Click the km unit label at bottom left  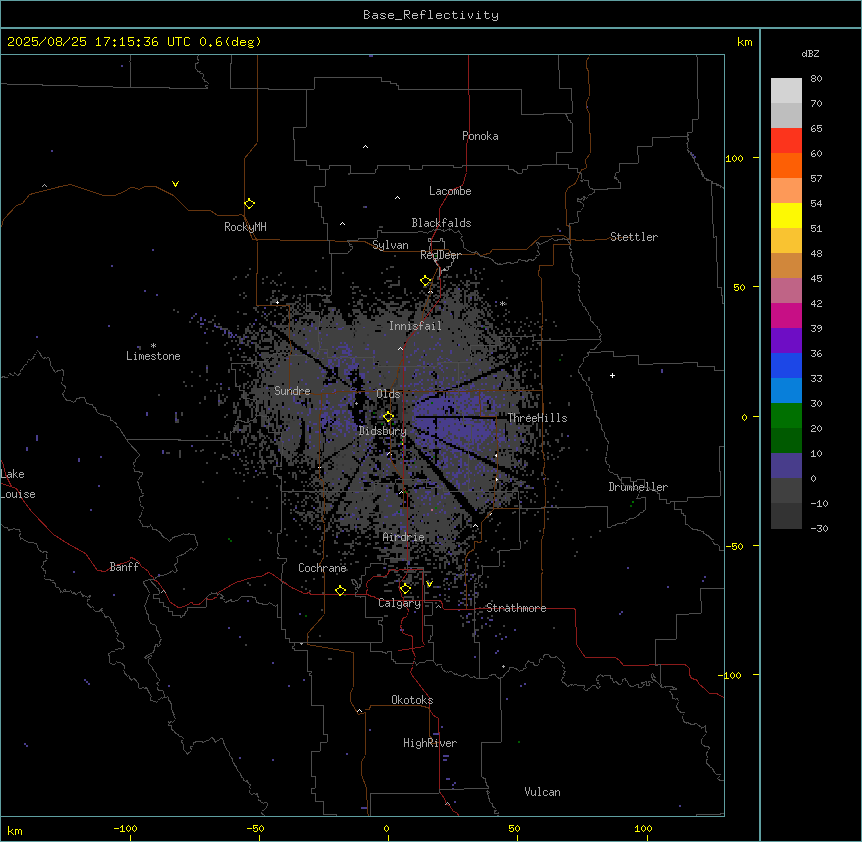click(15, 830)
